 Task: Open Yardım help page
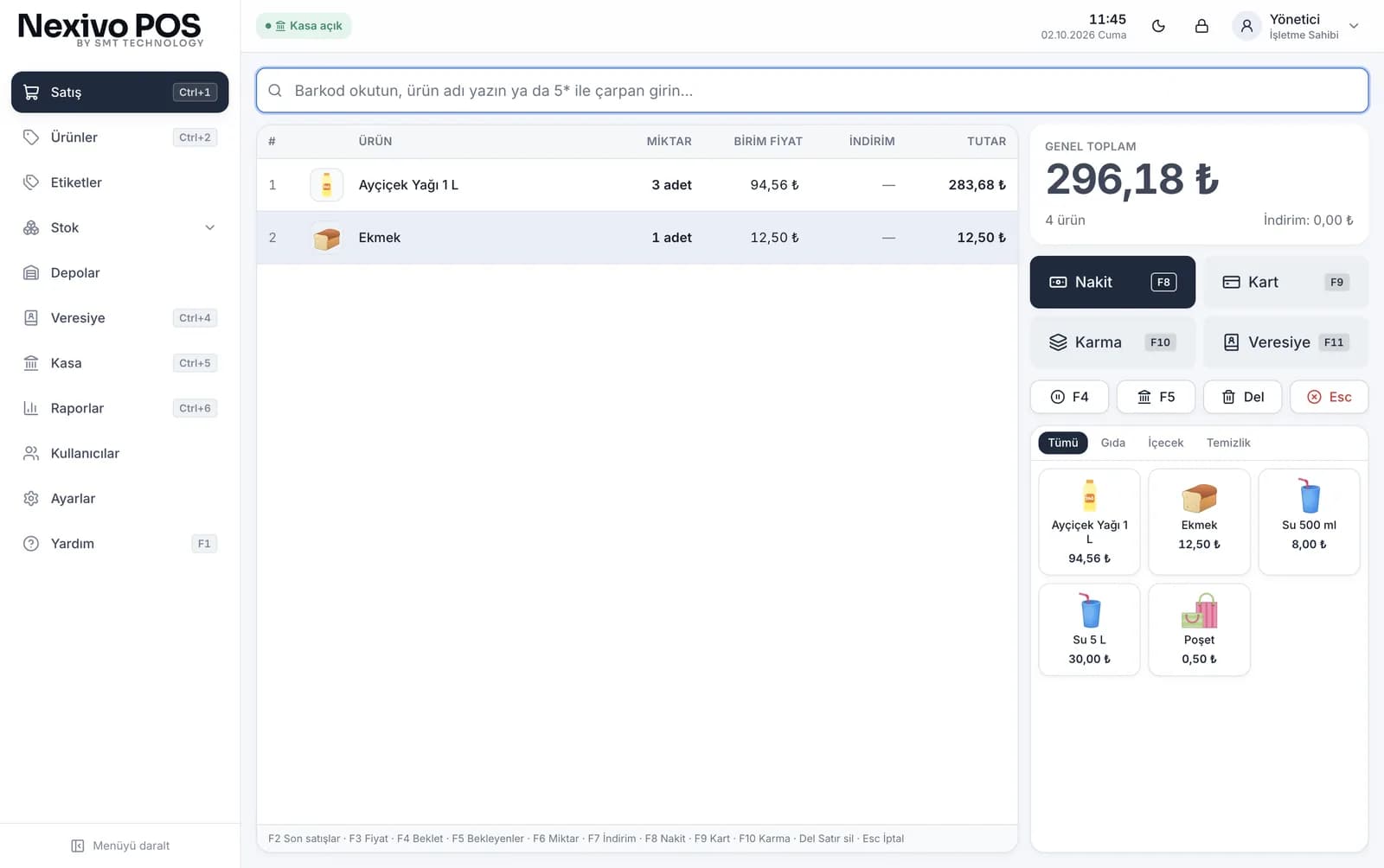(x=120, y=544)
